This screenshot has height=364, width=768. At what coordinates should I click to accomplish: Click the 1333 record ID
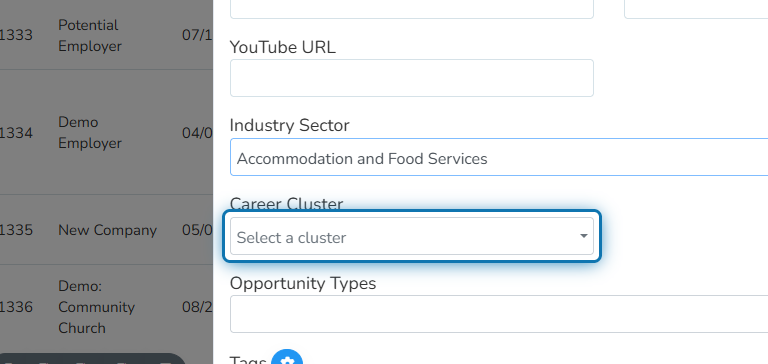pyautogui.click(x=16, y=35)
